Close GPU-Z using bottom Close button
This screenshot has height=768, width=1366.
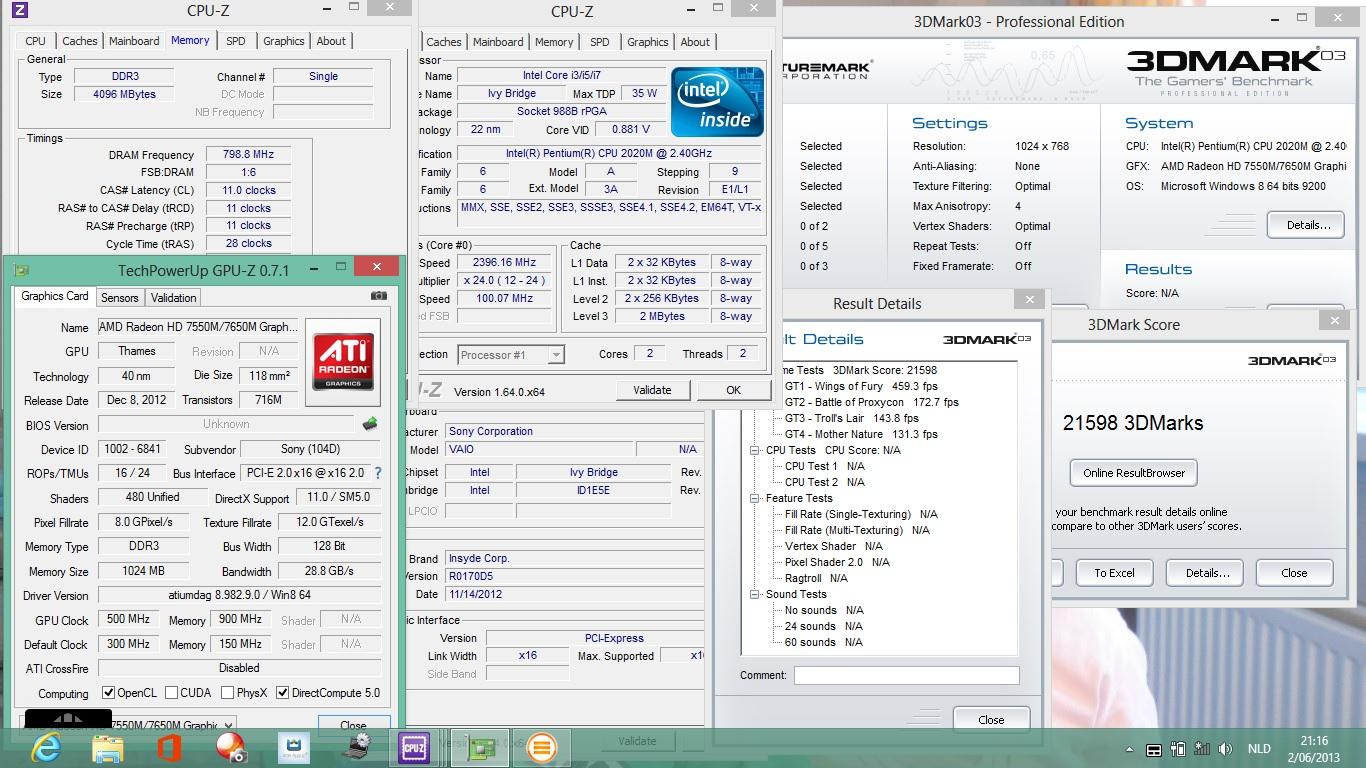[x=353, y=725]
